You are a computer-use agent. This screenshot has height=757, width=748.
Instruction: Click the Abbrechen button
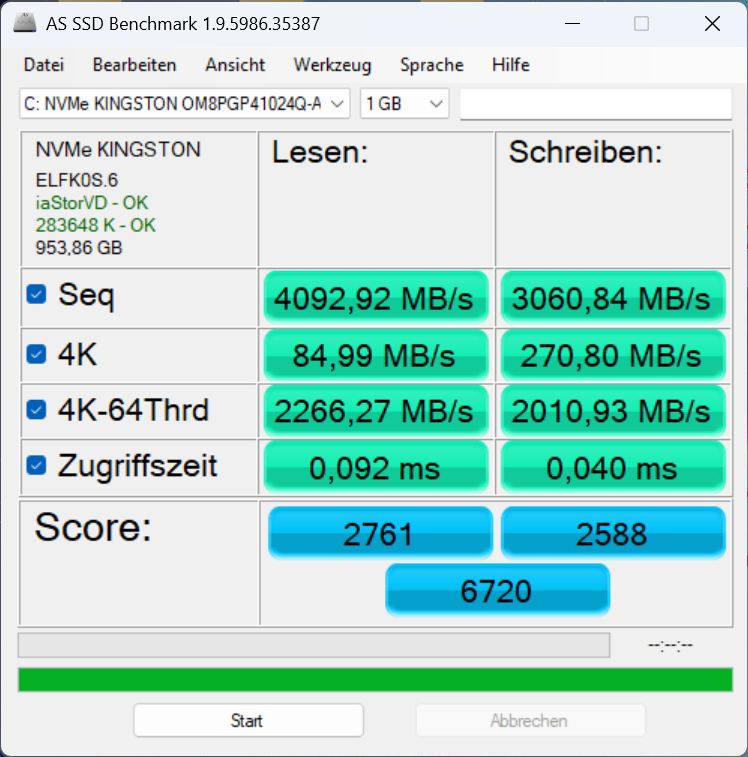[530, 720]
